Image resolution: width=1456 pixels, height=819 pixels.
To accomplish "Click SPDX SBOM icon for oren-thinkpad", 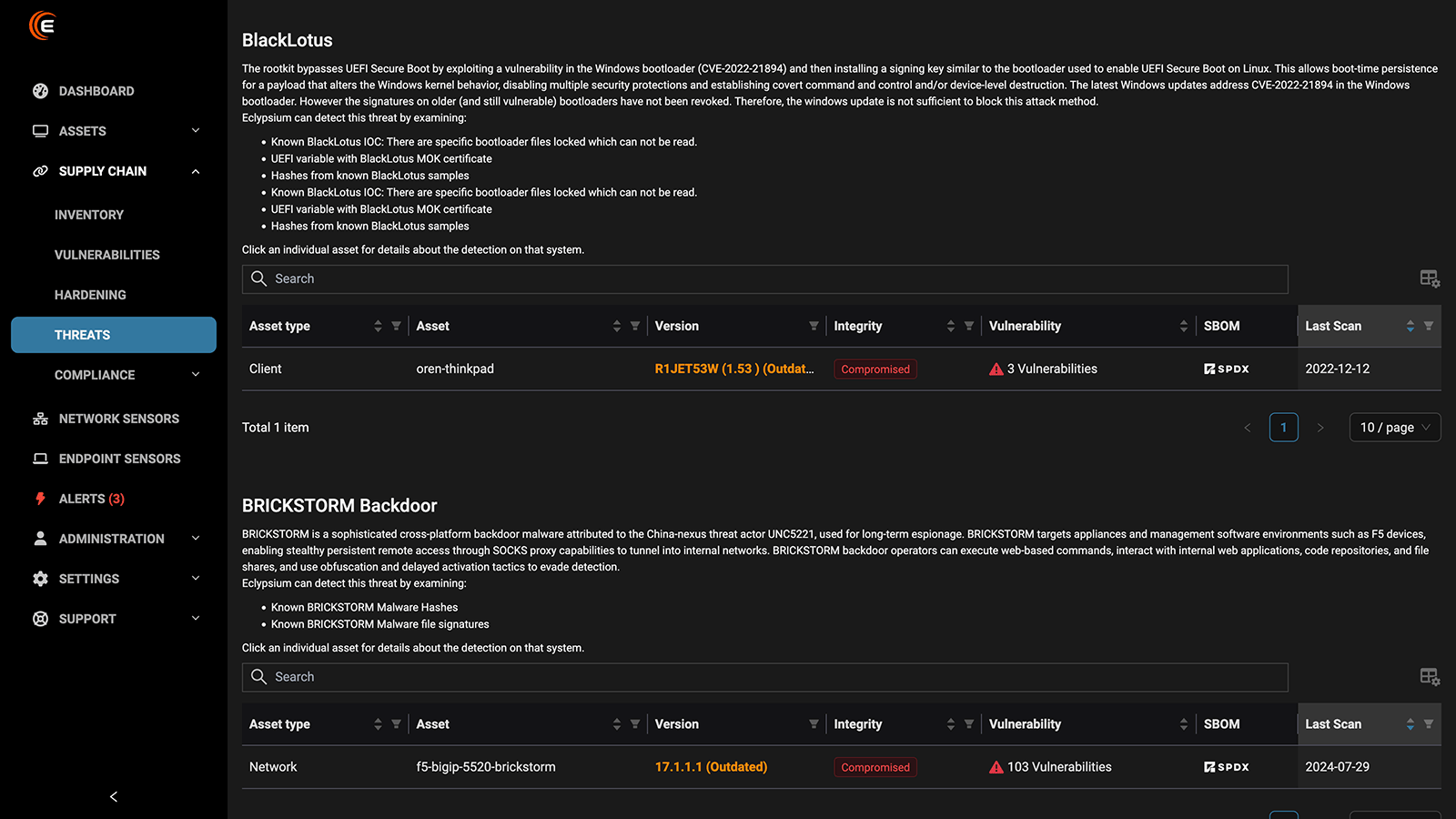I will tap(1226, 369).
